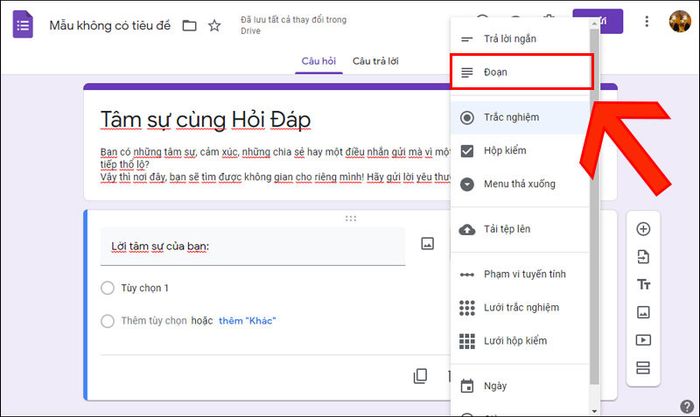Star the form
Image resolution: width=700 pixels, height=417 pixels.
point(214,25)
